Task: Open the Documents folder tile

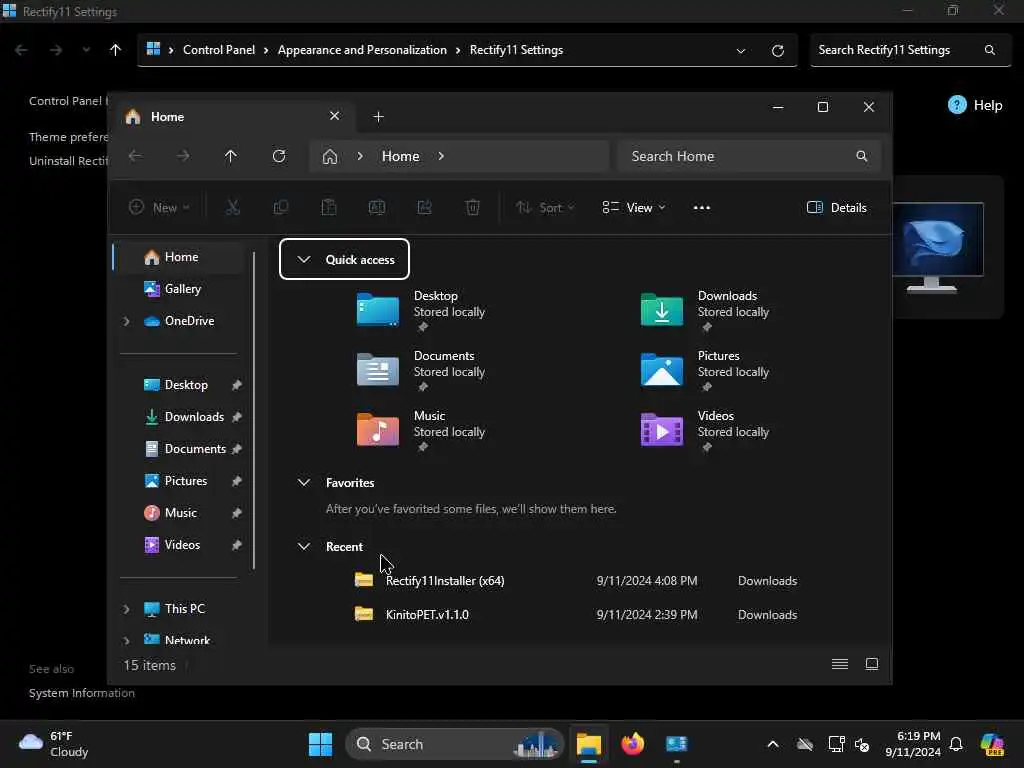Action: (x=421, y=371)
